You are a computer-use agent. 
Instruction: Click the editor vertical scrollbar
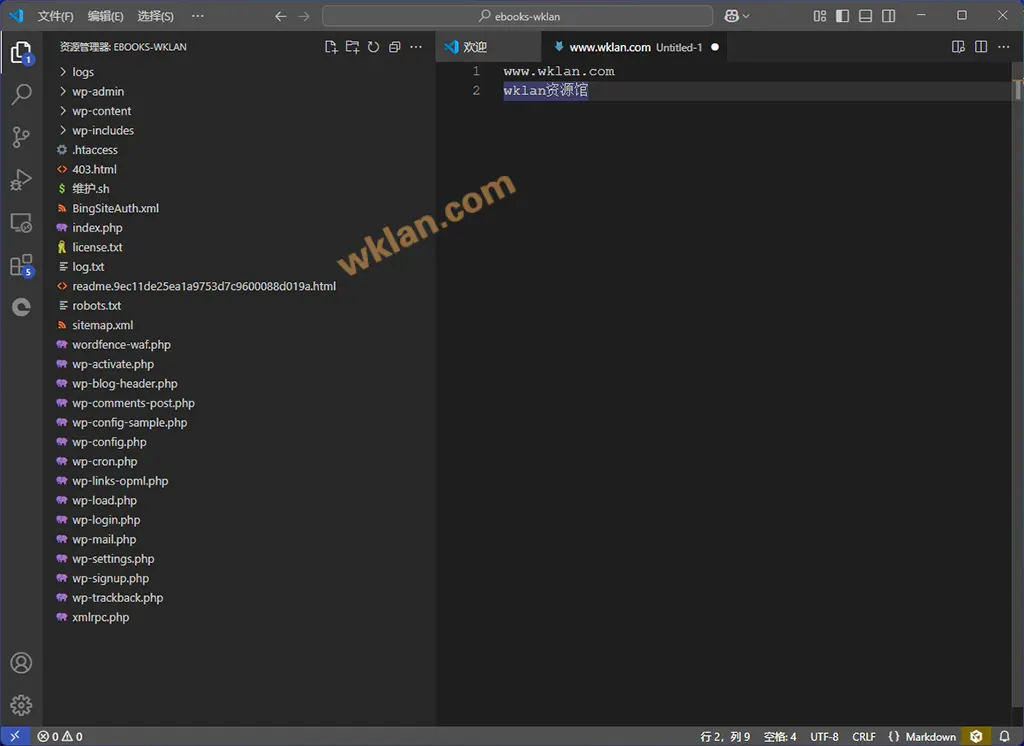click(x=1017, y=385)
